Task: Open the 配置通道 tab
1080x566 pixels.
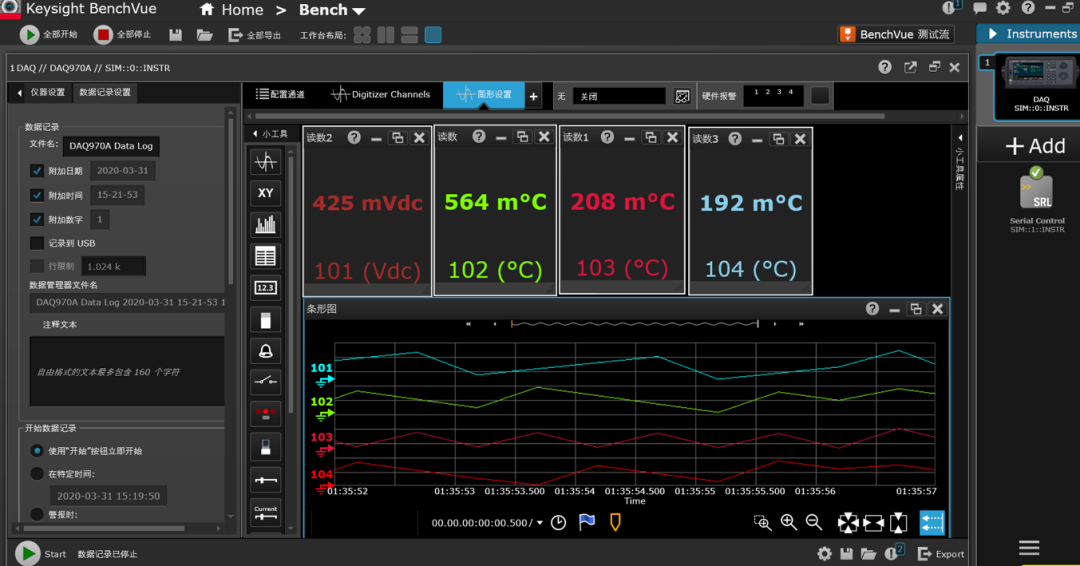Action: pyautogui.click(x=280, y=94)
